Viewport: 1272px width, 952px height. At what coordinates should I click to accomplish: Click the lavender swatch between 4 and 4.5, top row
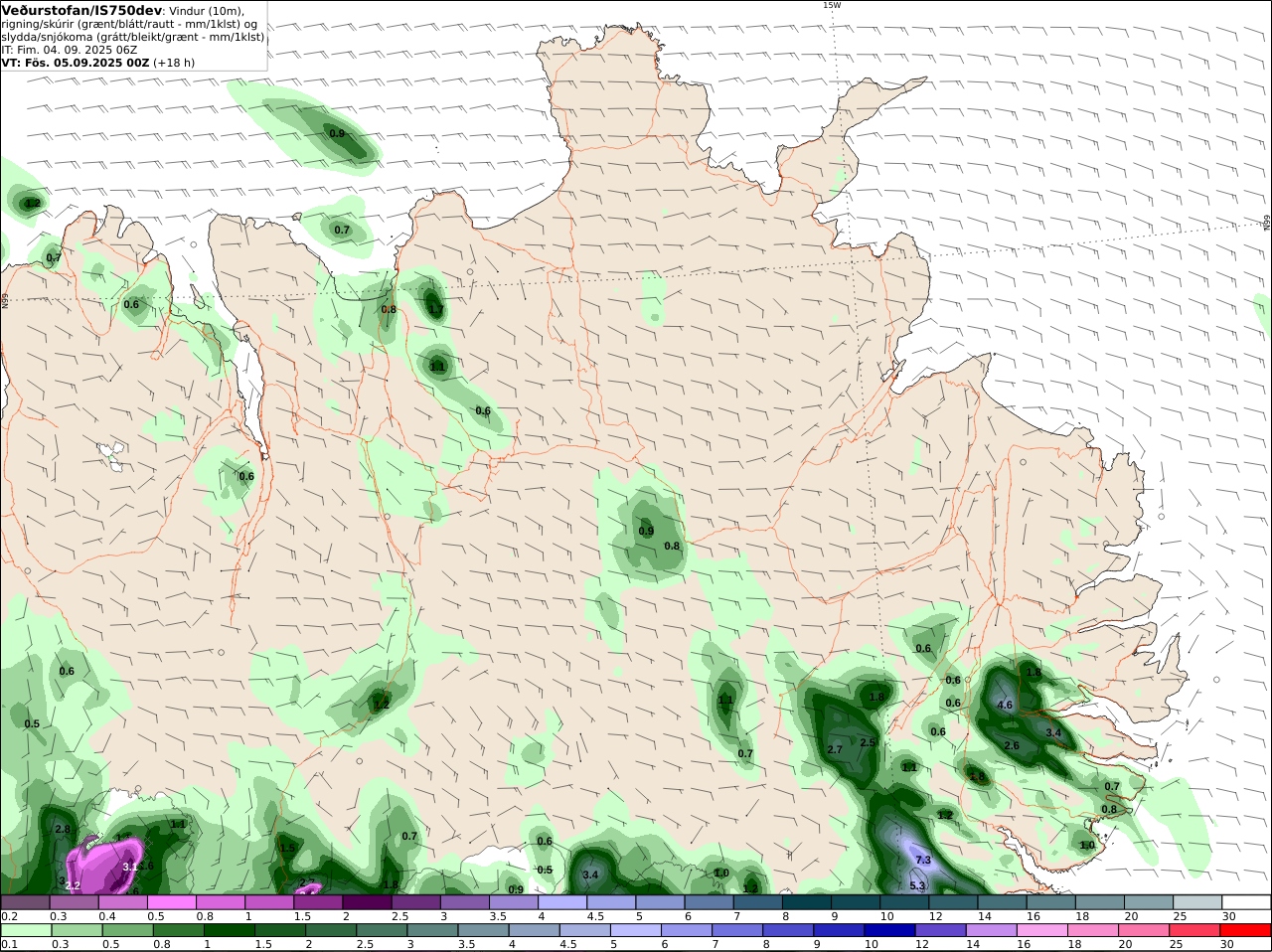tap(563, 902)
